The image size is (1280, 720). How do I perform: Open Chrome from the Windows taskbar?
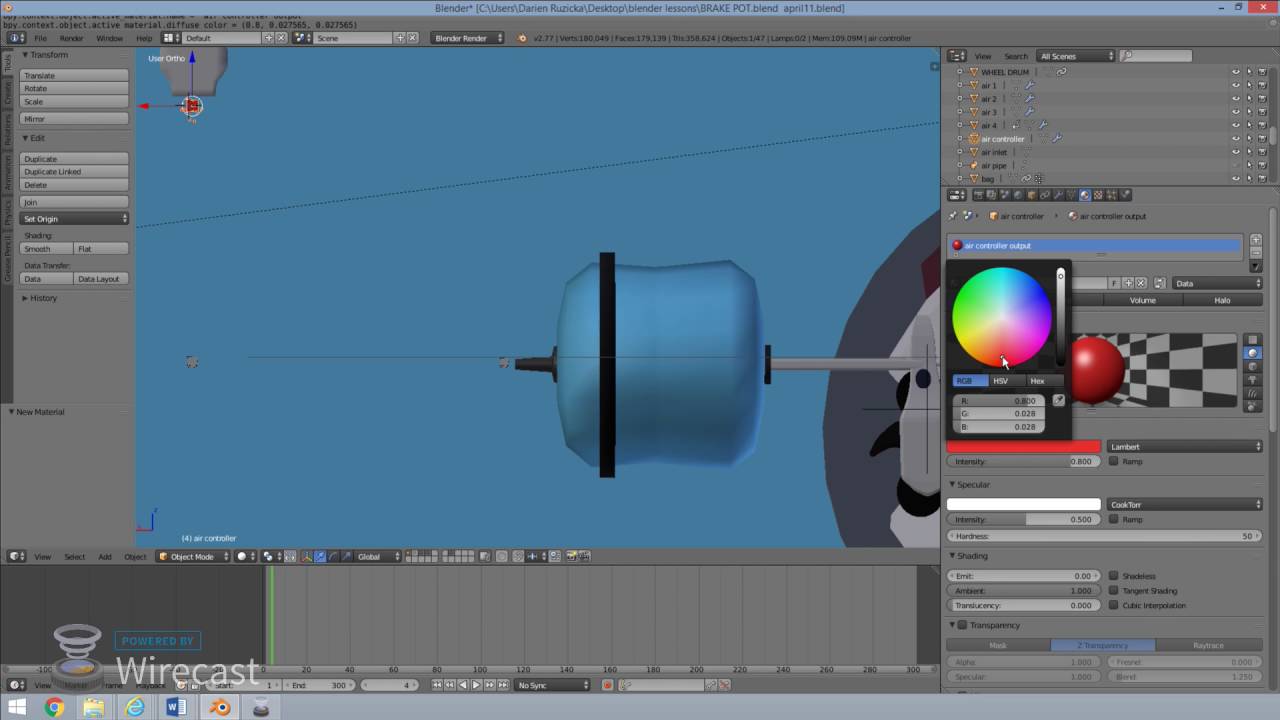pos(54,707)
